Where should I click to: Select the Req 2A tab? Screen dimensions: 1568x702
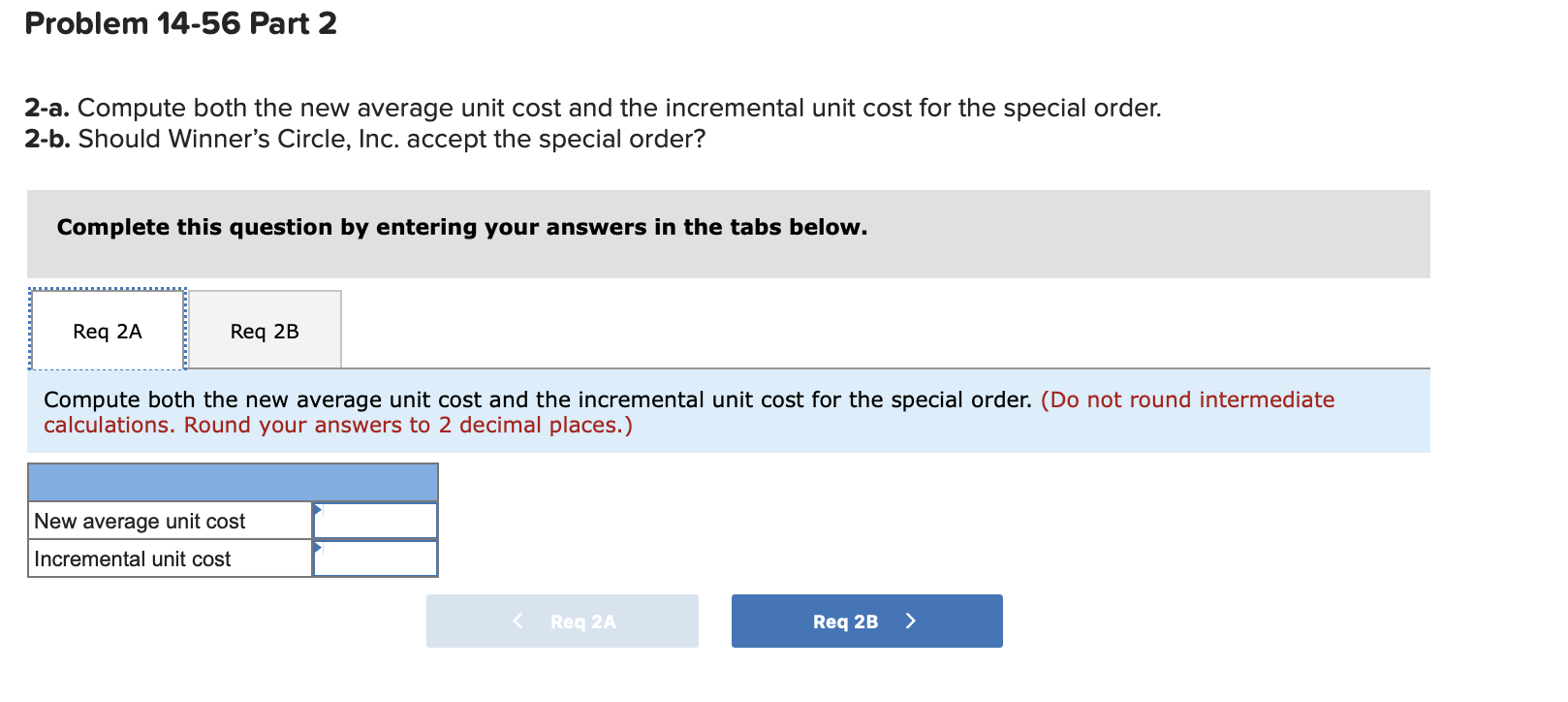107,331
